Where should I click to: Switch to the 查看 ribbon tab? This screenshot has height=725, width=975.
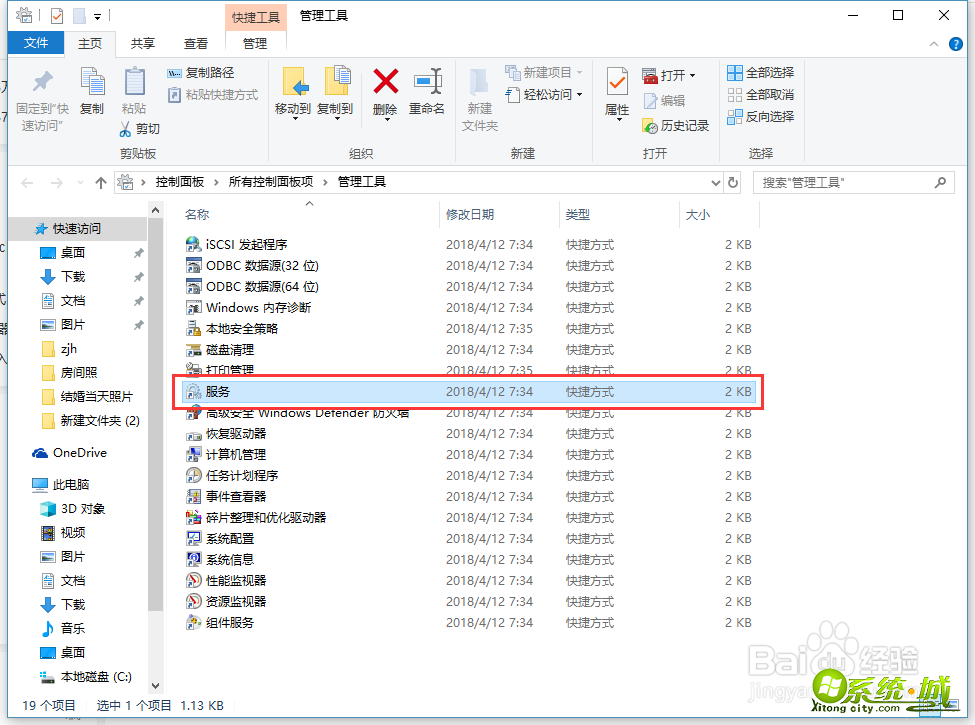coord(196,43)
